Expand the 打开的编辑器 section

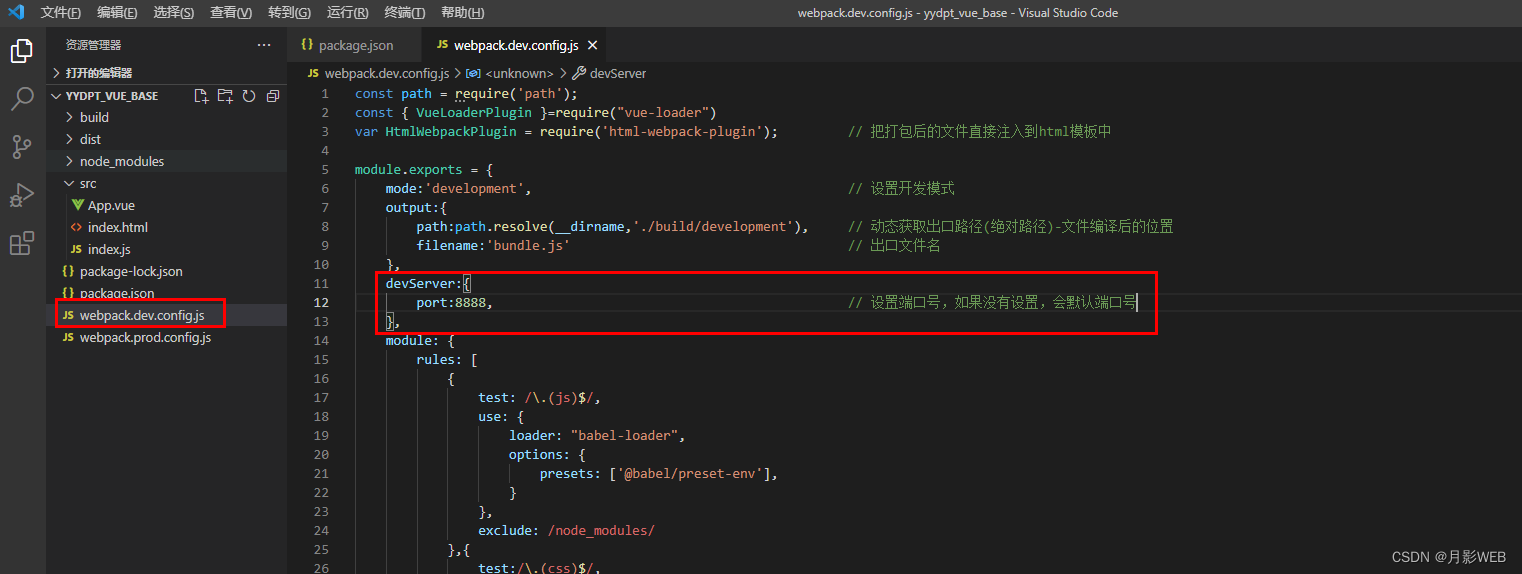tap(99, 73)
